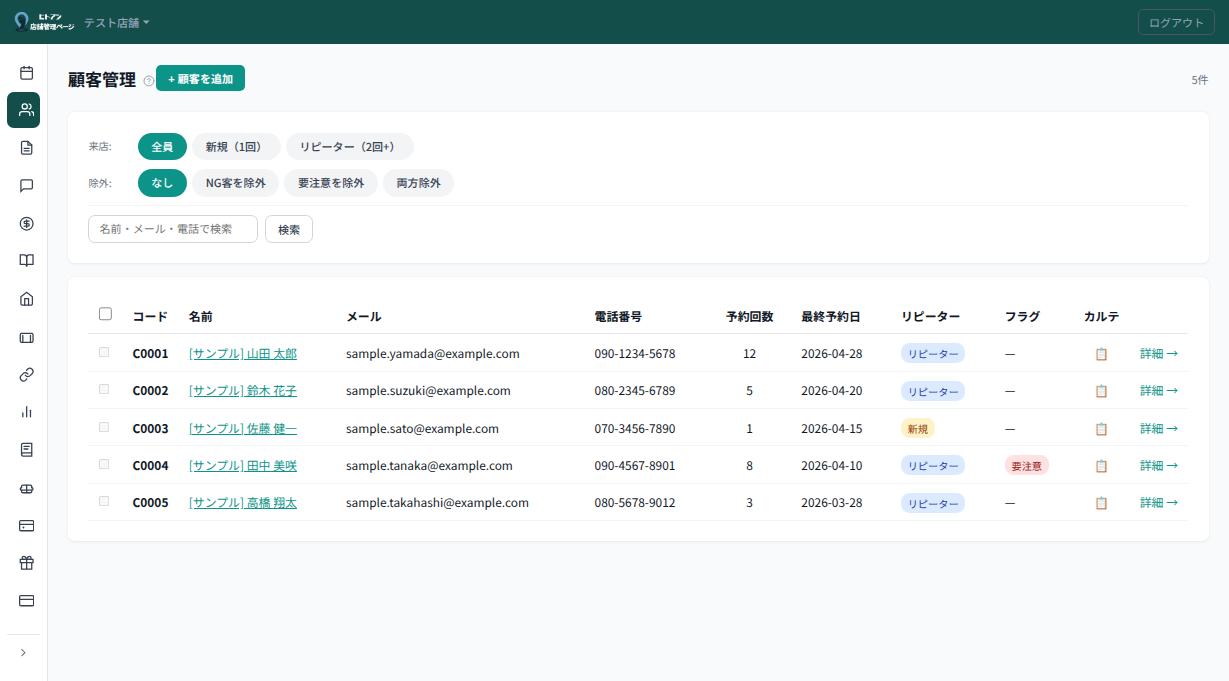Open the bottom card sidebar icon
This screenshot has height=681, width=1229.
click(x=27, y=601)
